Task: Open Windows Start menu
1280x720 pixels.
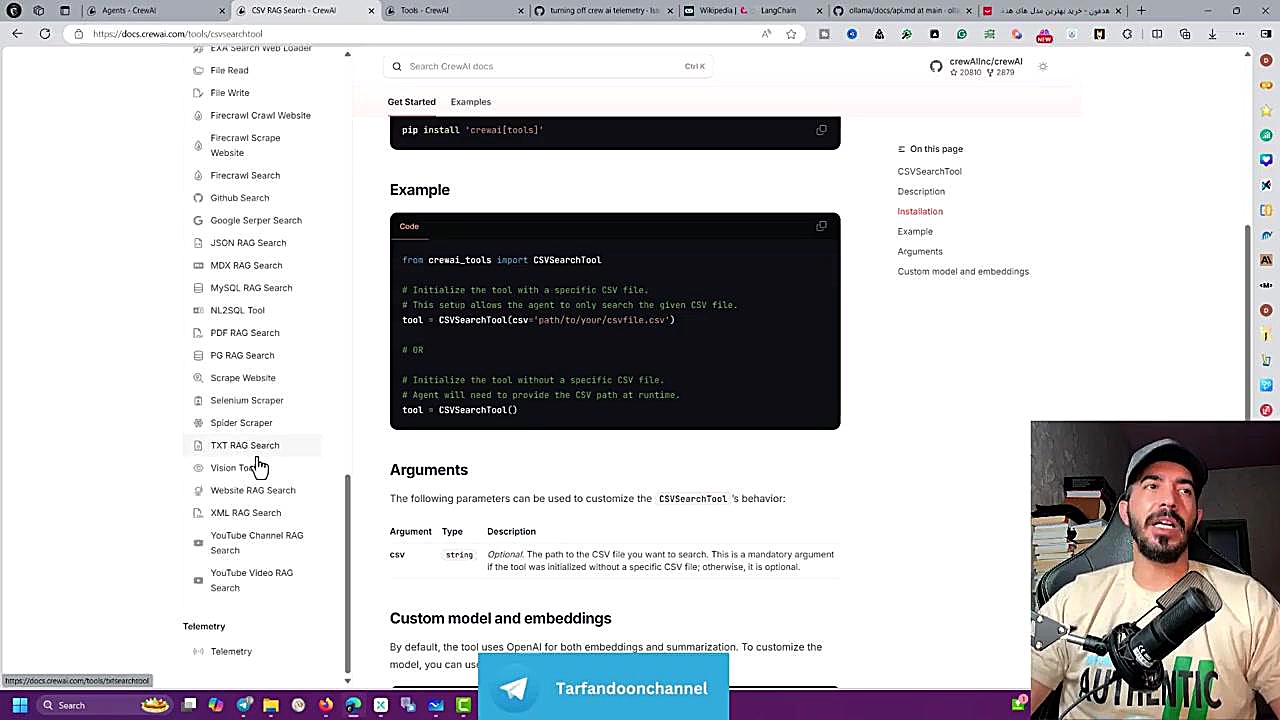Action: [x=19, y=705]
